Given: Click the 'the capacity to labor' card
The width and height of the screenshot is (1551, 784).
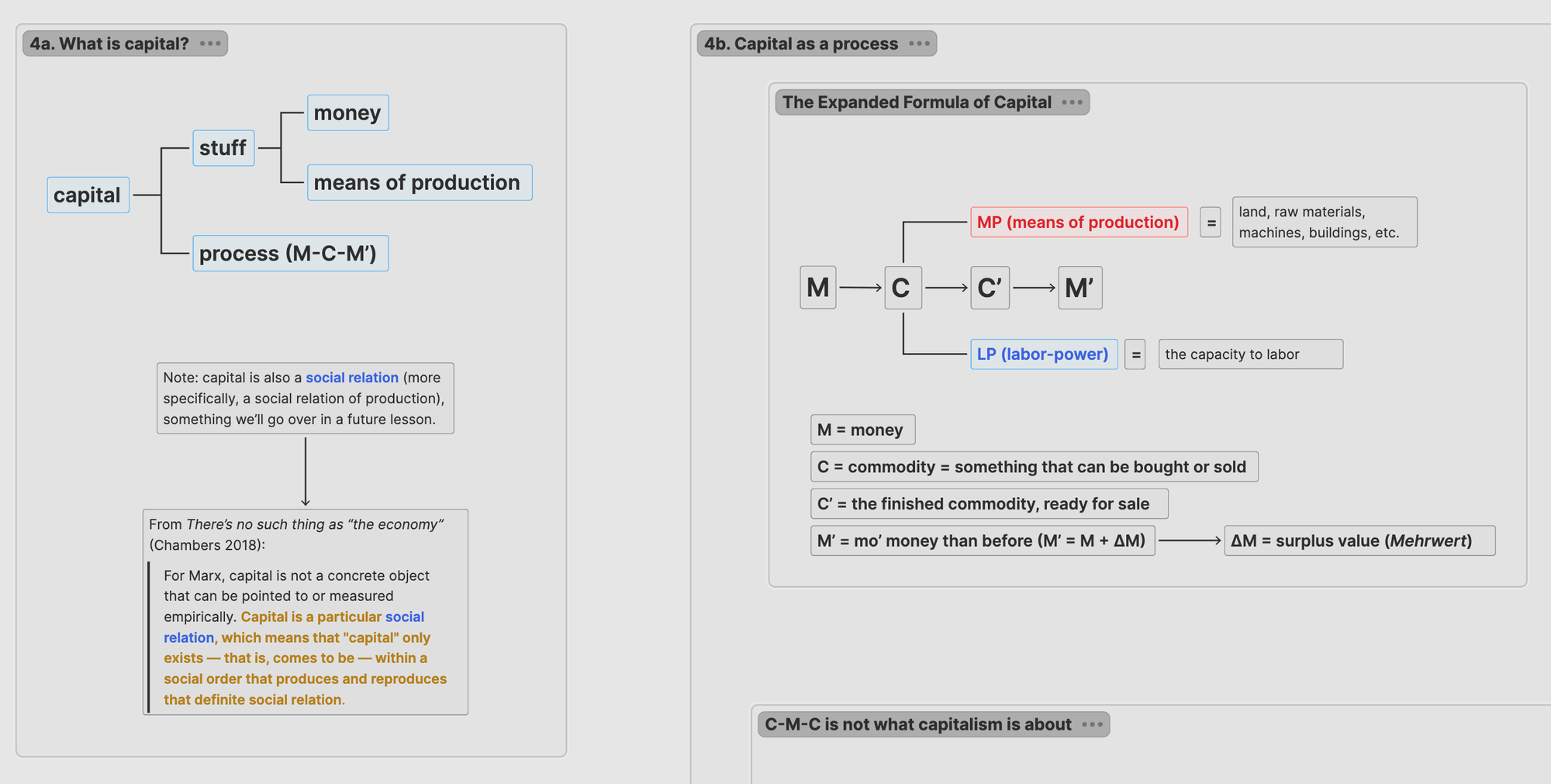Looking at the screenshot, I should (1250, 354).
